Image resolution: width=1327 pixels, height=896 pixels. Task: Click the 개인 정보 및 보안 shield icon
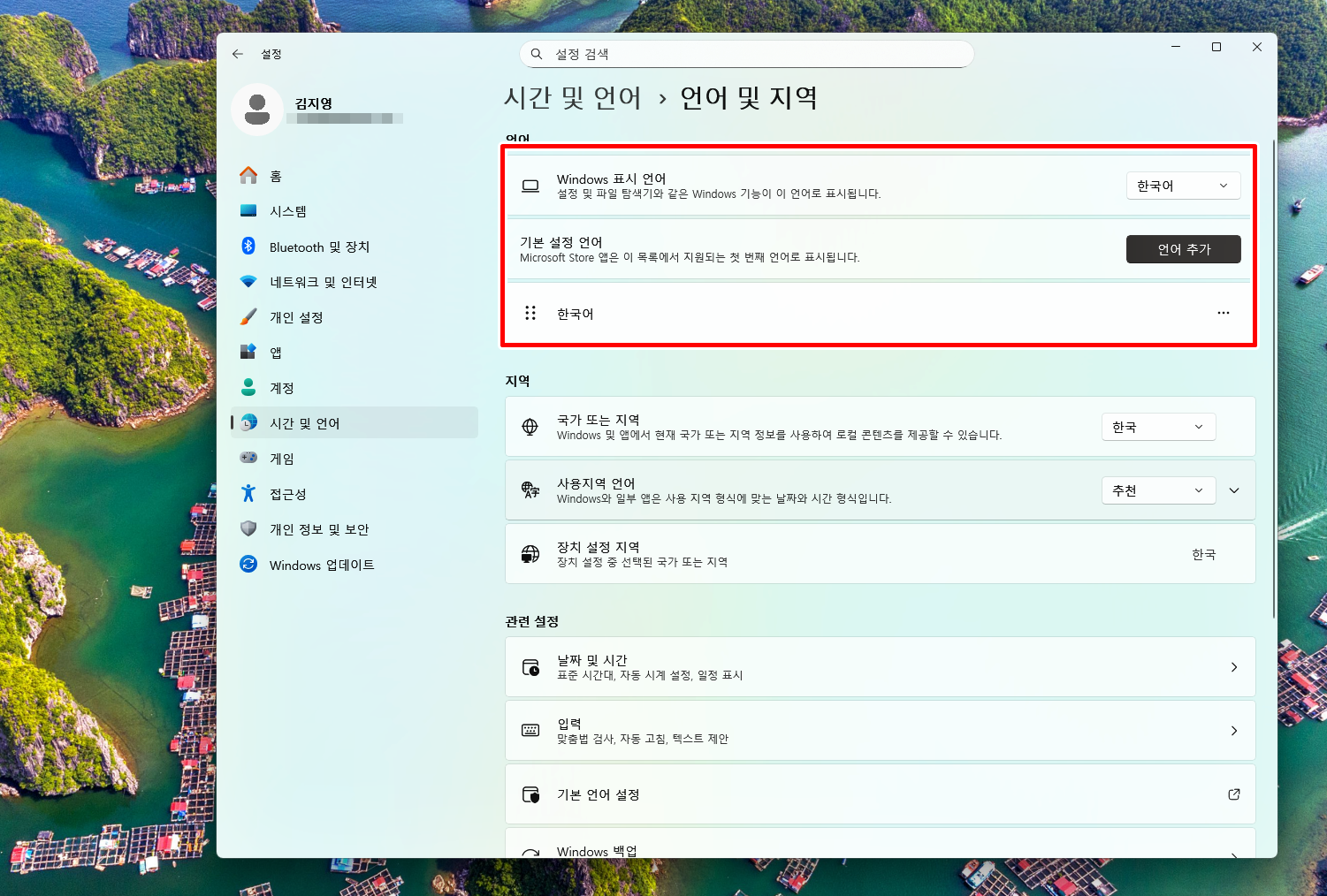coord(248,528)
